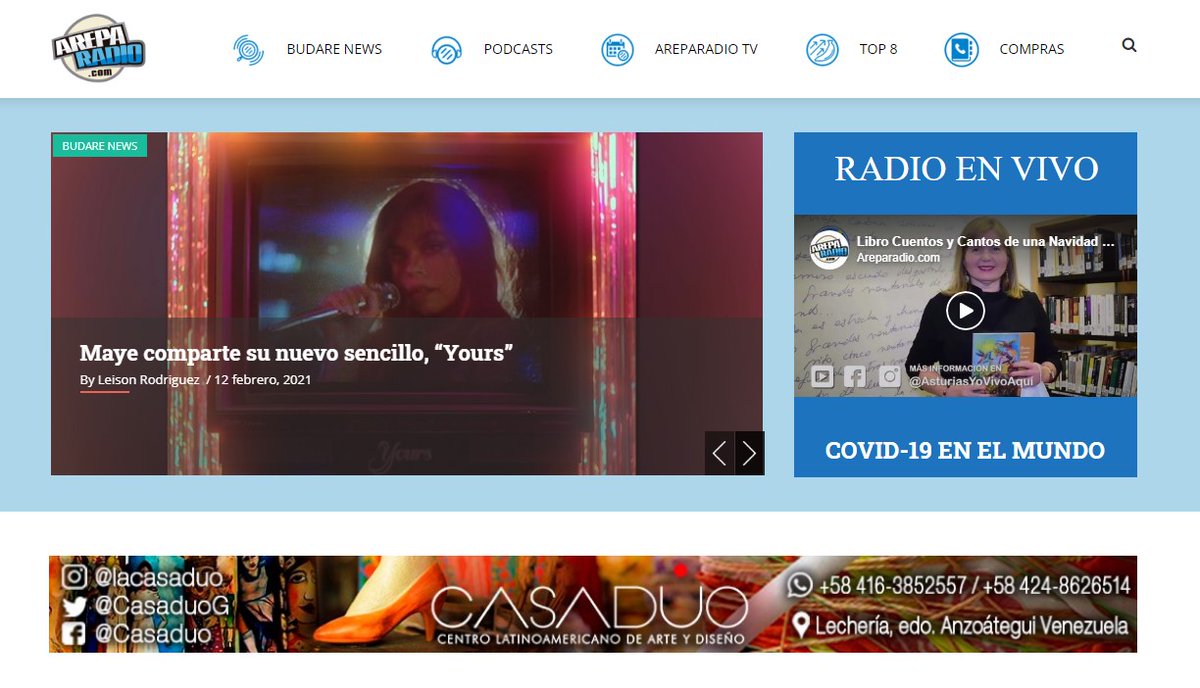Image resolution: width=1200 pixels, height=688 pixels.
Task: Open the COMPRAS menu item
Action: [1032, 49]
